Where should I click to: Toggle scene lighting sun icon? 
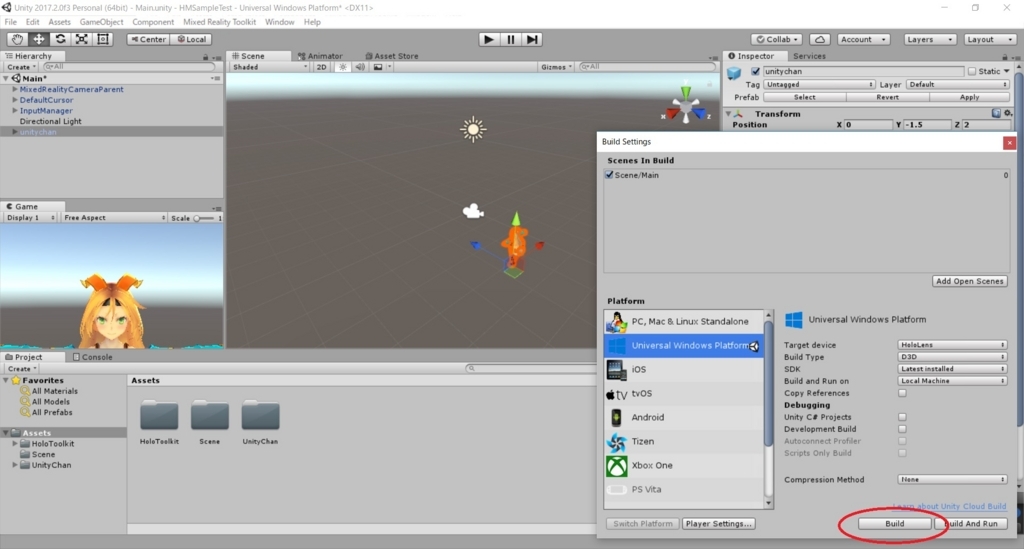click(x=342, y=67)
